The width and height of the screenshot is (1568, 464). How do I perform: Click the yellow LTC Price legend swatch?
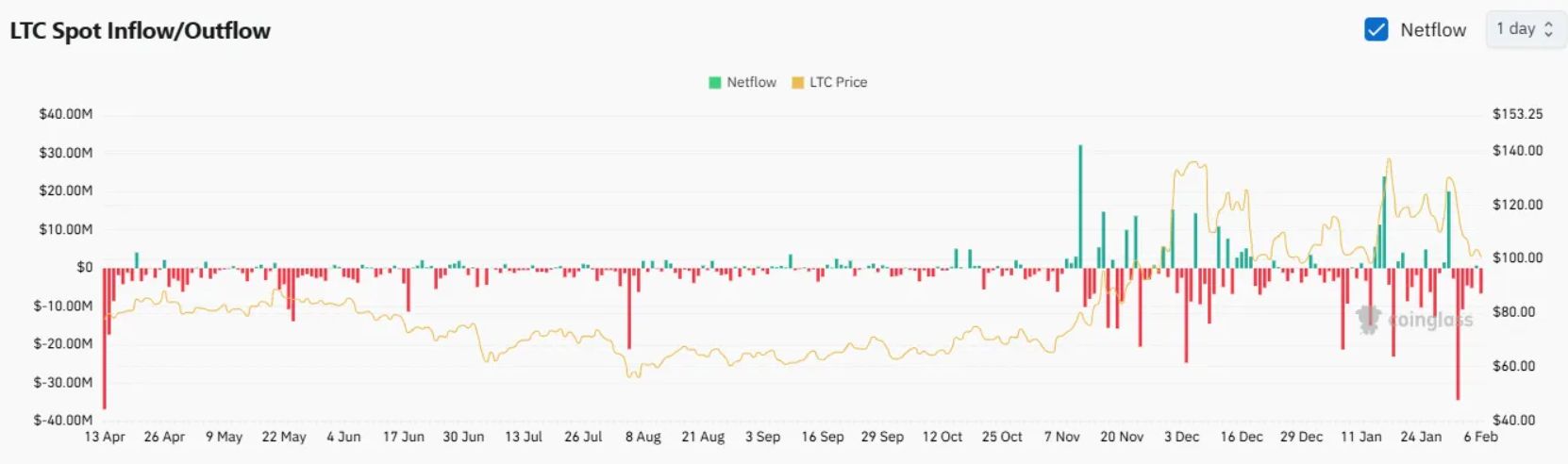(797, 83)
